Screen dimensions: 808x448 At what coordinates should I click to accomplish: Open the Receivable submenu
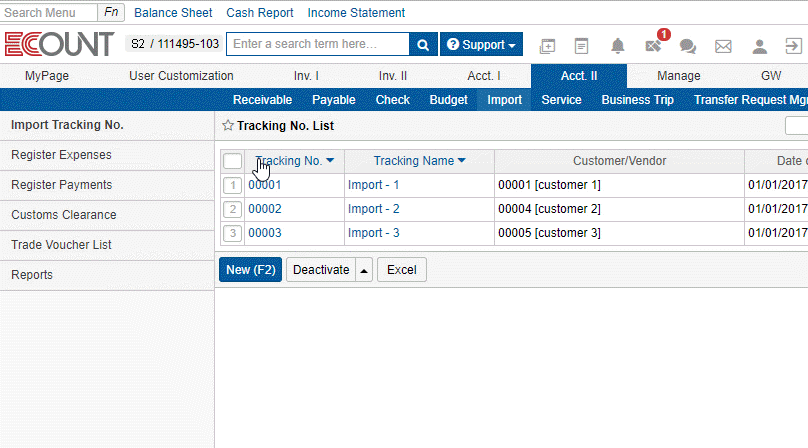262,99
